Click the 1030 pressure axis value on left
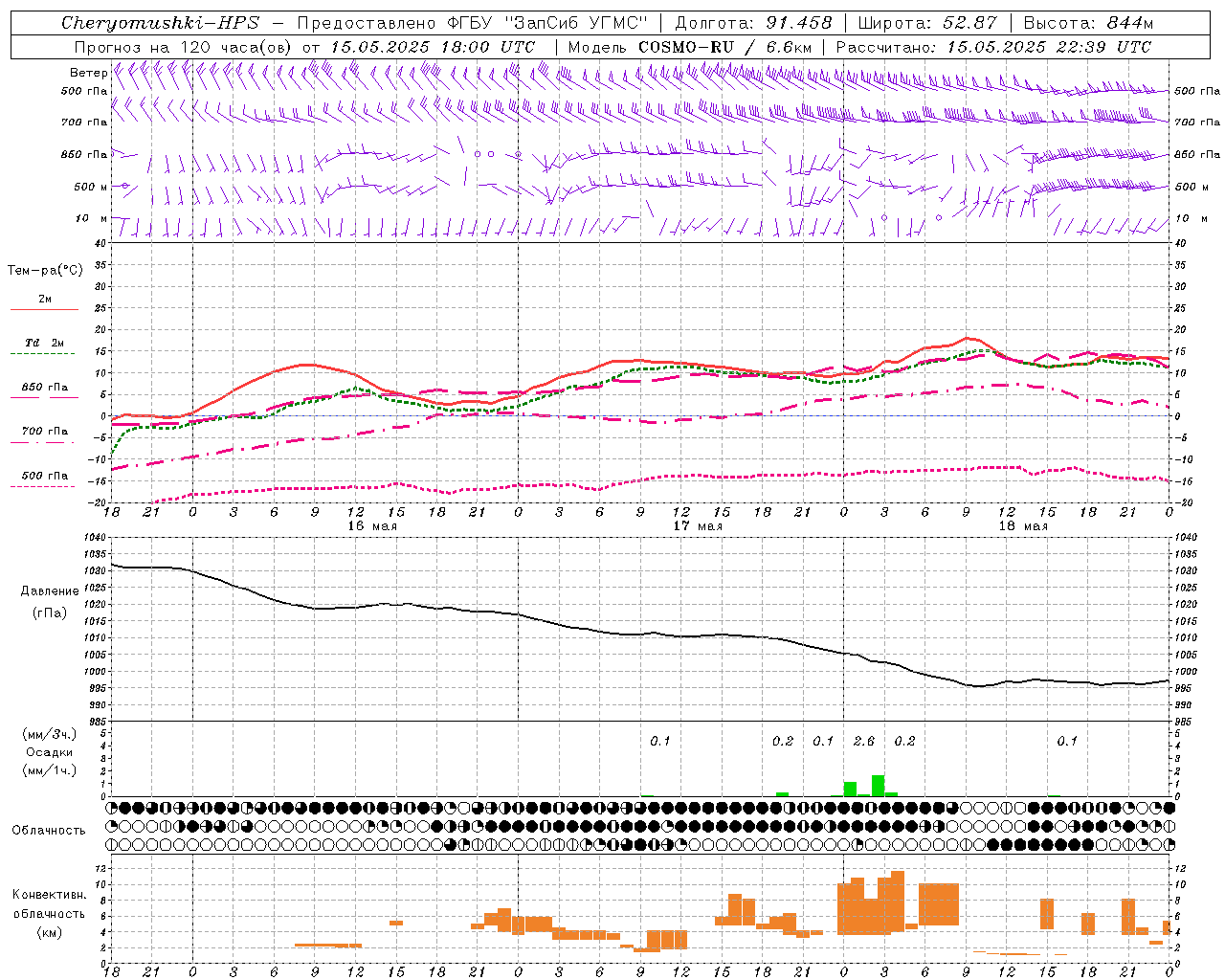1225x980 pixels. pos(95,571)
